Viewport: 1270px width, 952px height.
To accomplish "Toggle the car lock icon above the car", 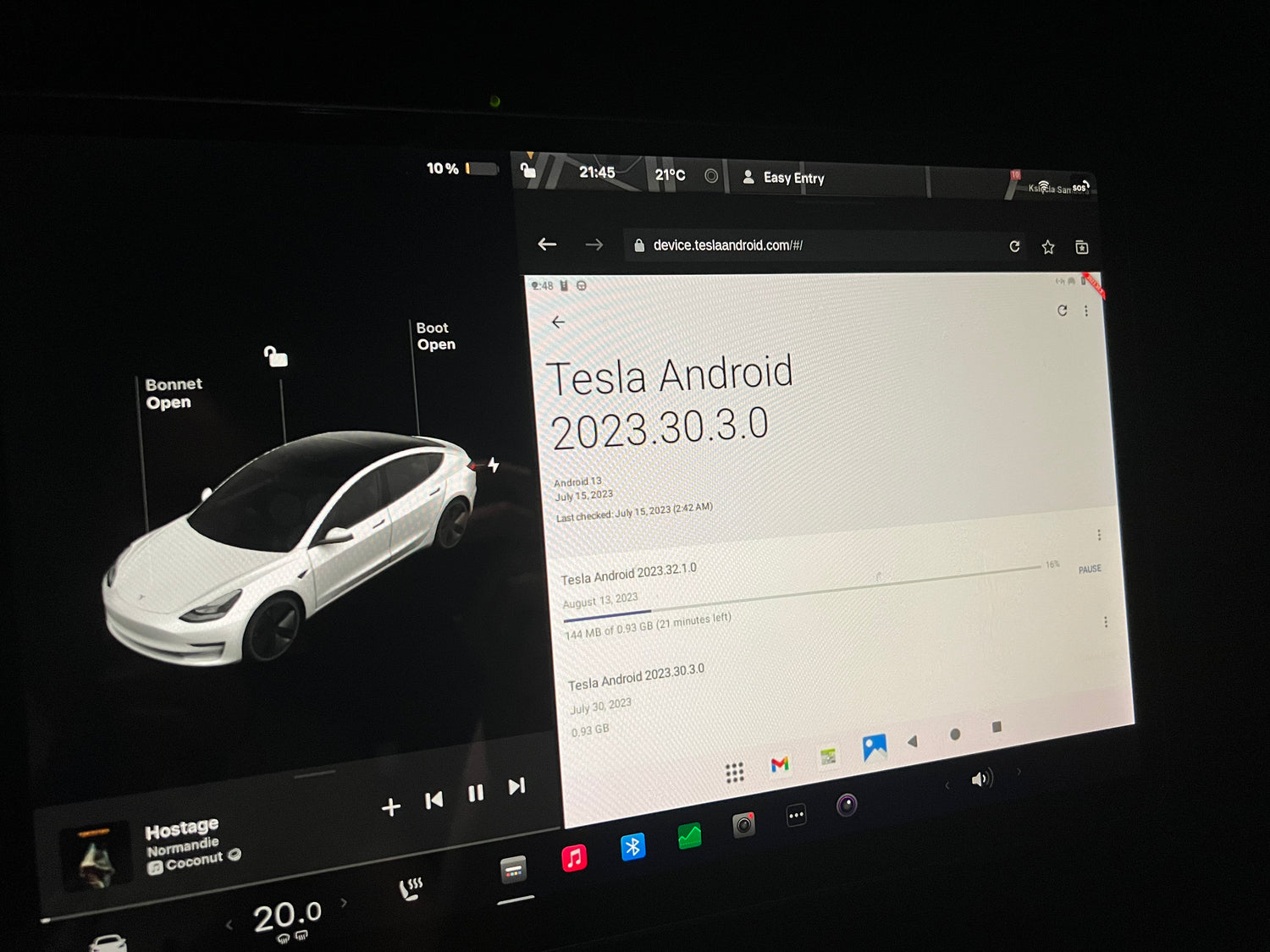I will [275, 356].
